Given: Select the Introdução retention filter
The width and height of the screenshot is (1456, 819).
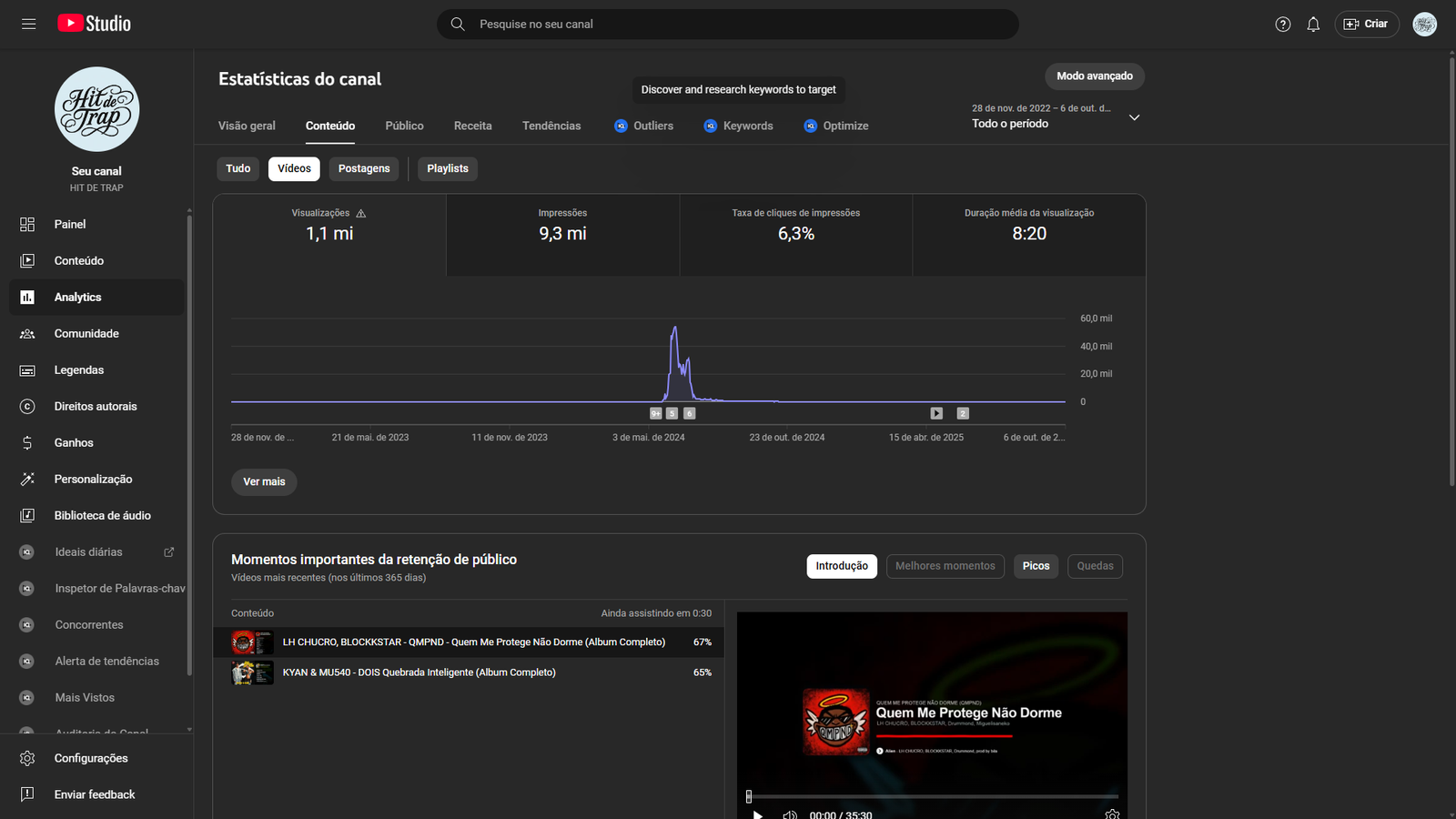Looking at the screenshot, I should (x=842, y=566).
